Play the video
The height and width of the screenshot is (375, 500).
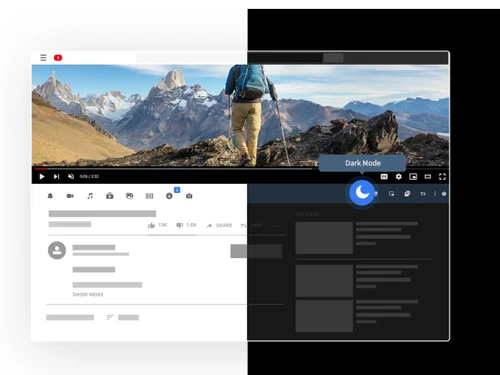coord(42,176)
